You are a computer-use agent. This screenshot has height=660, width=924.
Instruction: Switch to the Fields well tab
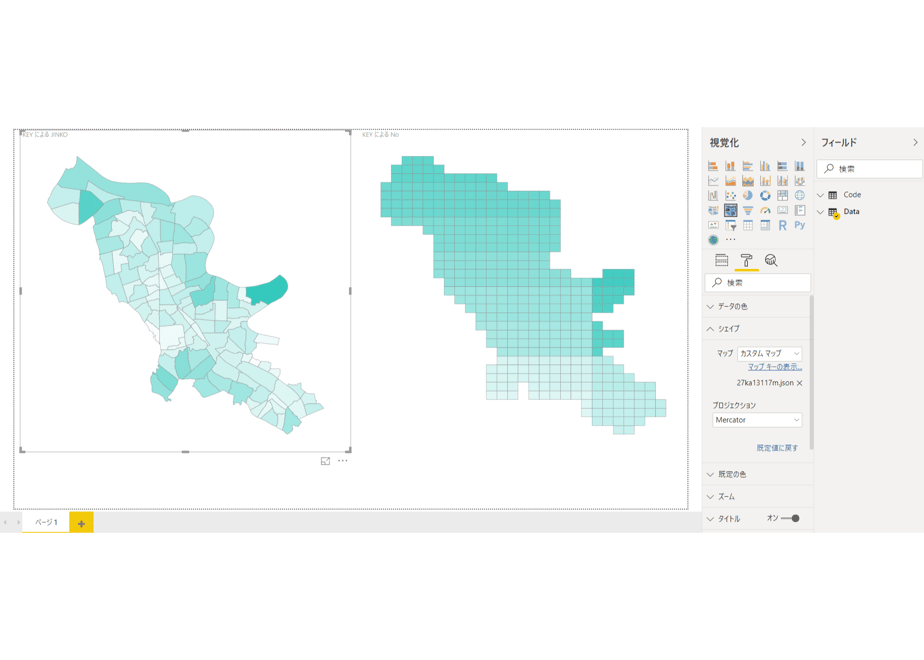coord(721,260)
